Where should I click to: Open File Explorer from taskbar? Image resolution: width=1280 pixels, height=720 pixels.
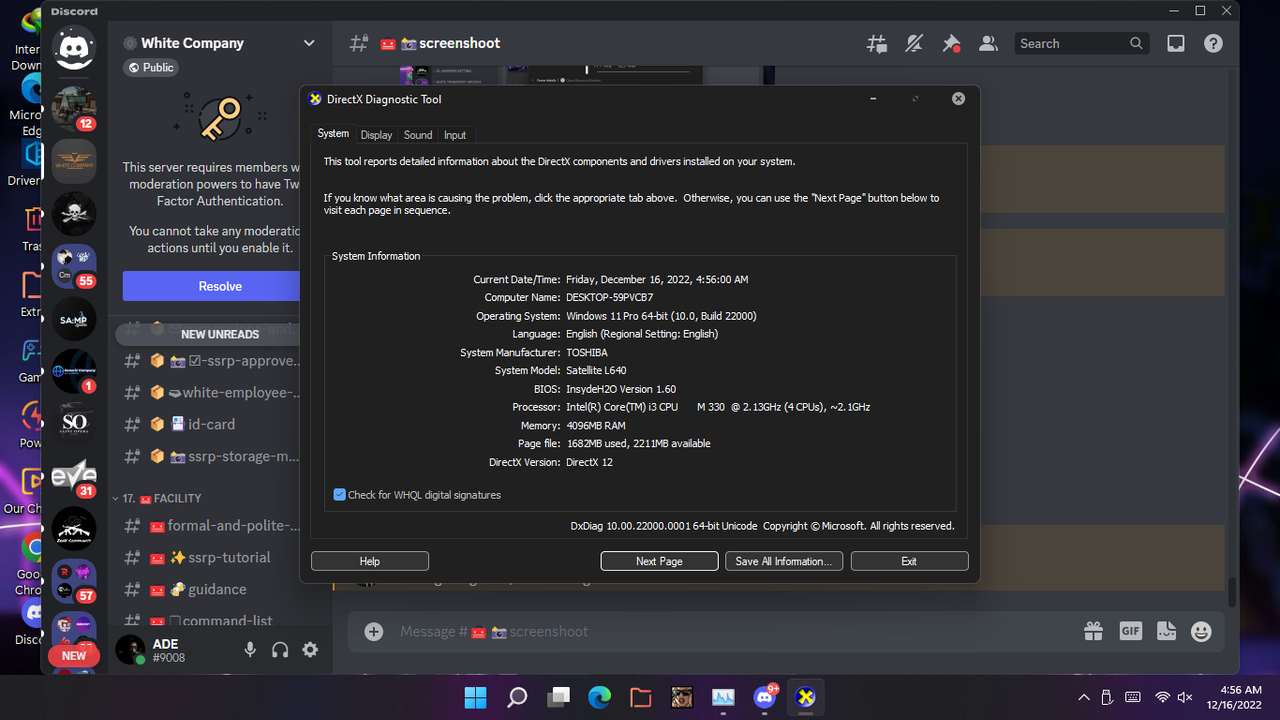641,697
